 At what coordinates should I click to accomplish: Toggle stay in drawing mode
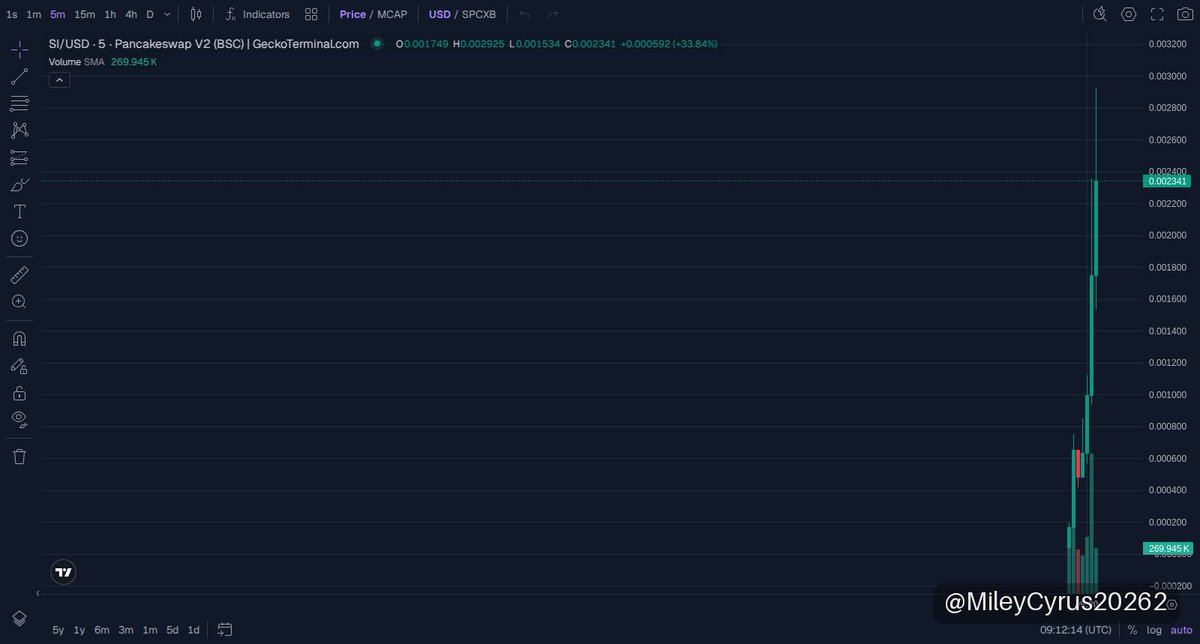[19, 366]
